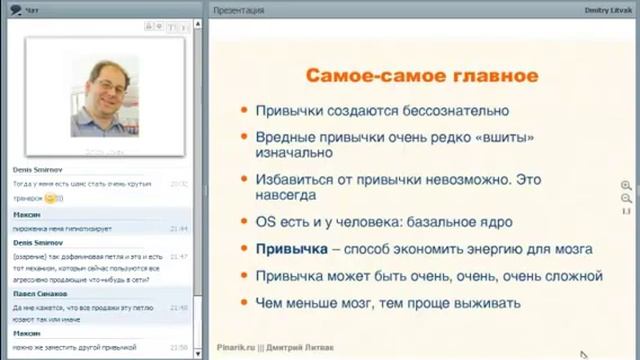The width and height of the screenshot is (640, 360).
Task: Click the print icon in chat toolbar
Action: (149, 27)
